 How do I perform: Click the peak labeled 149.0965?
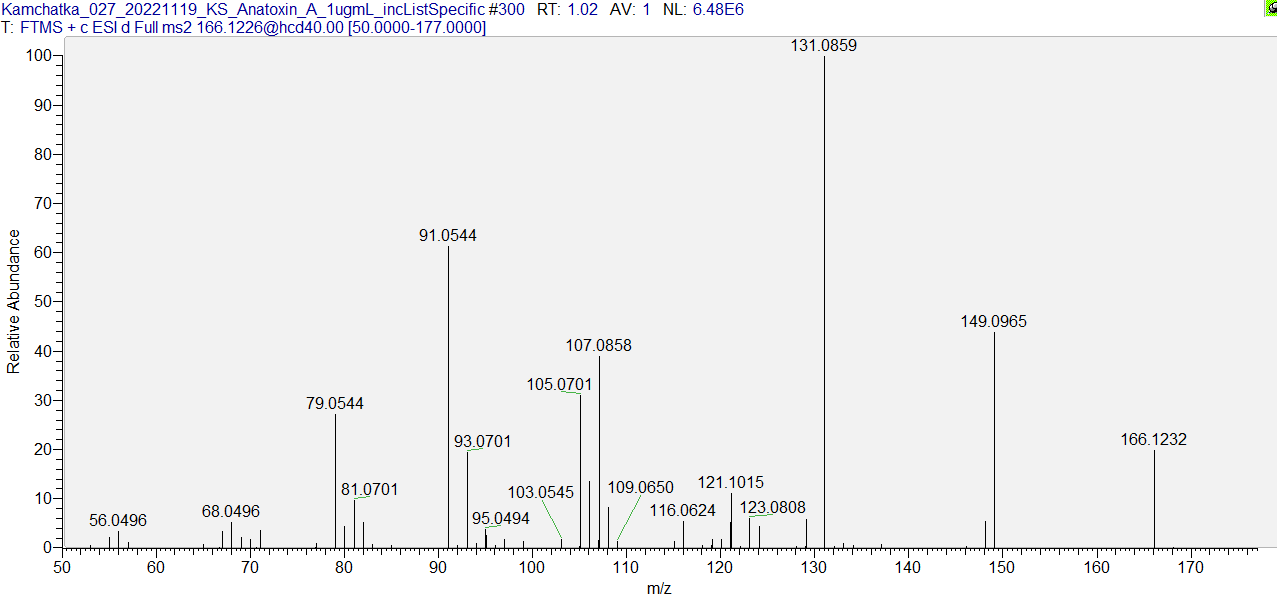[x=993, y=322]
